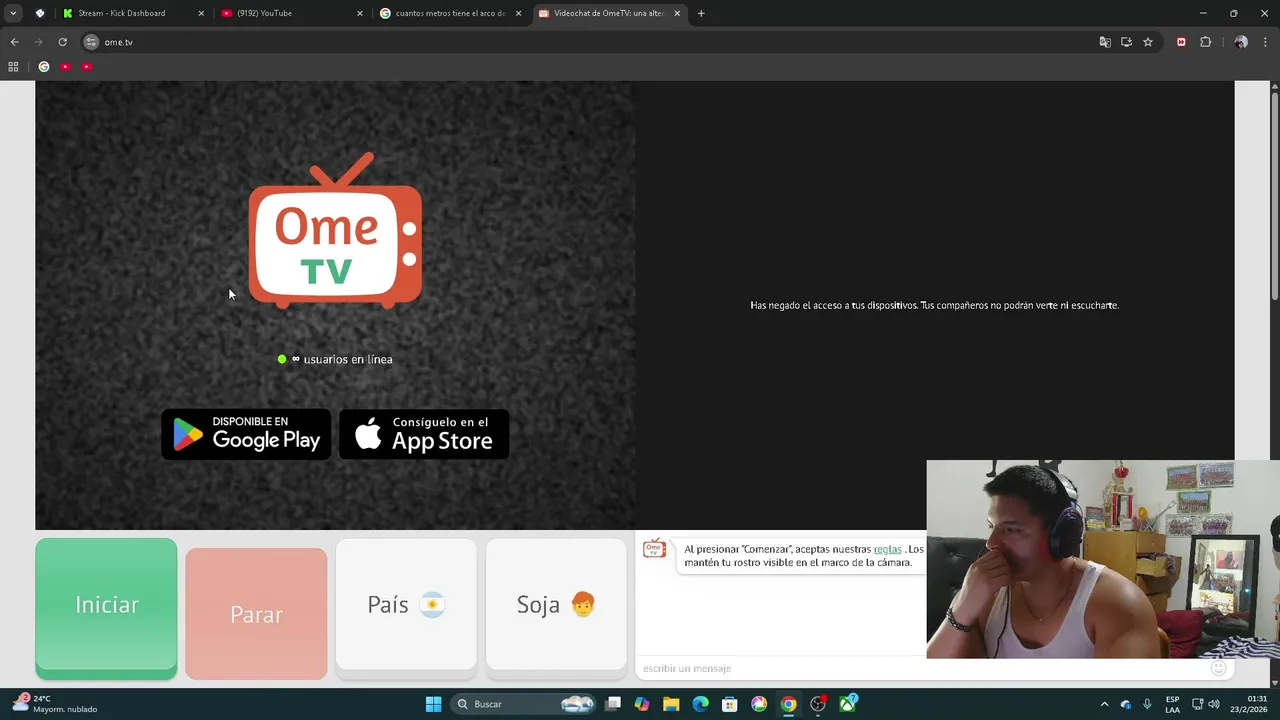Click the taskbar Buscar search box
Viewport: 1280px width, 720px height.
click(x=524, y=704)
